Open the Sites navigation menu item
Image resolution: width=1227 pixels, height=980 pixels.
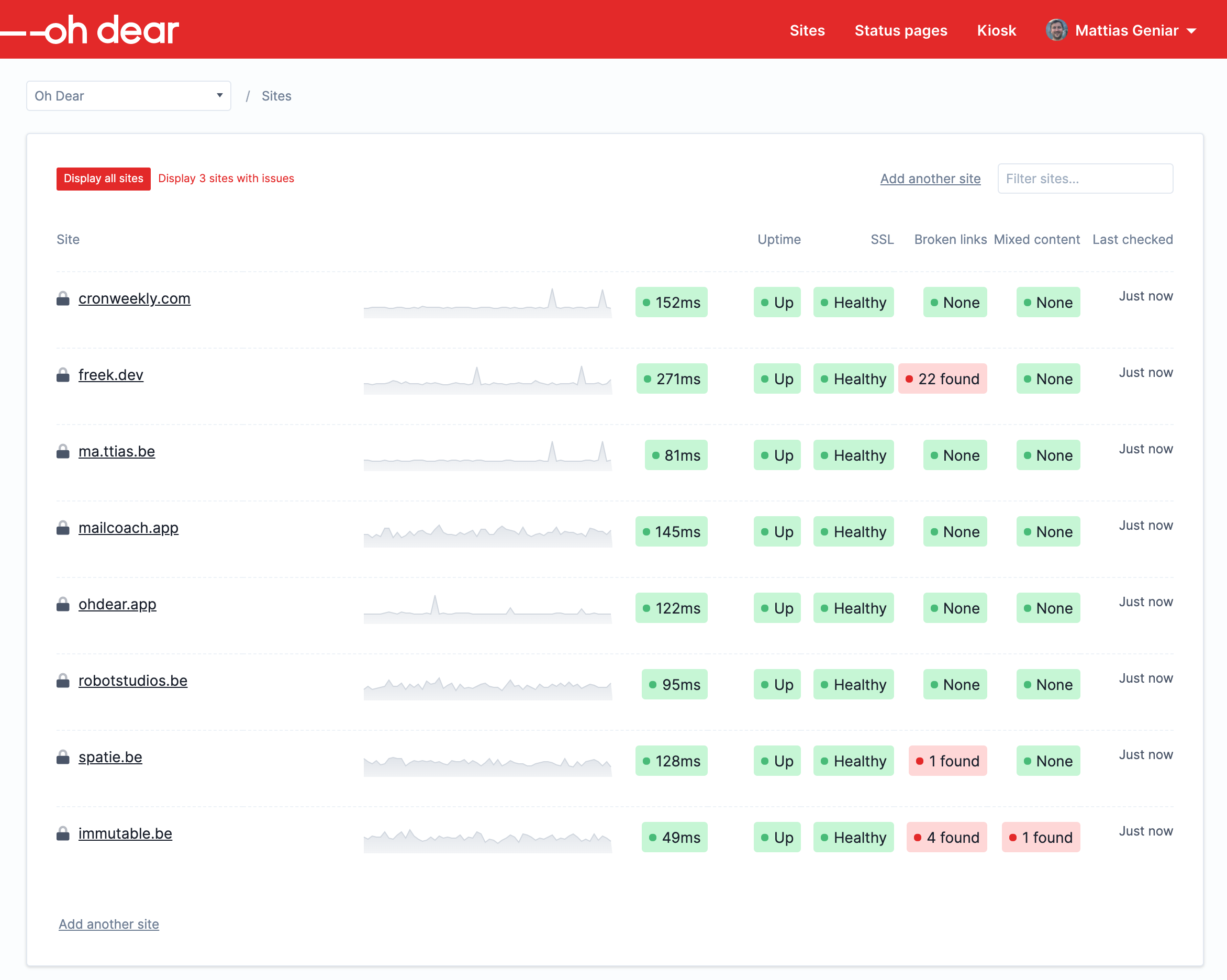coord(807,29)
